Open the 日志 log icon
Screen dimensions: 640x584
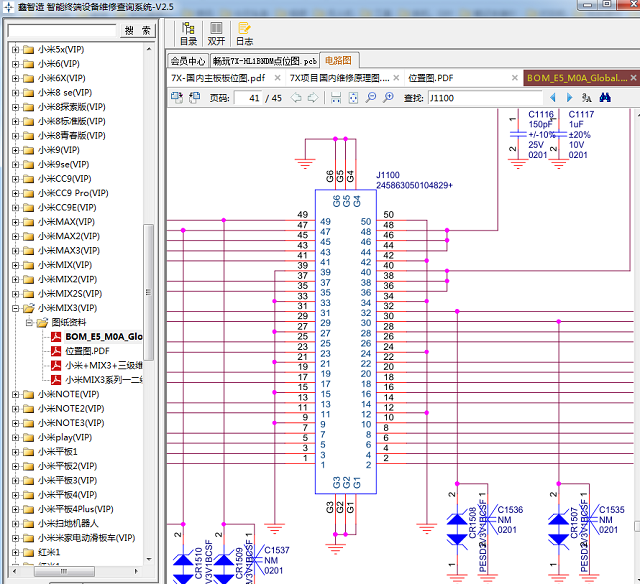pos(244,34)
